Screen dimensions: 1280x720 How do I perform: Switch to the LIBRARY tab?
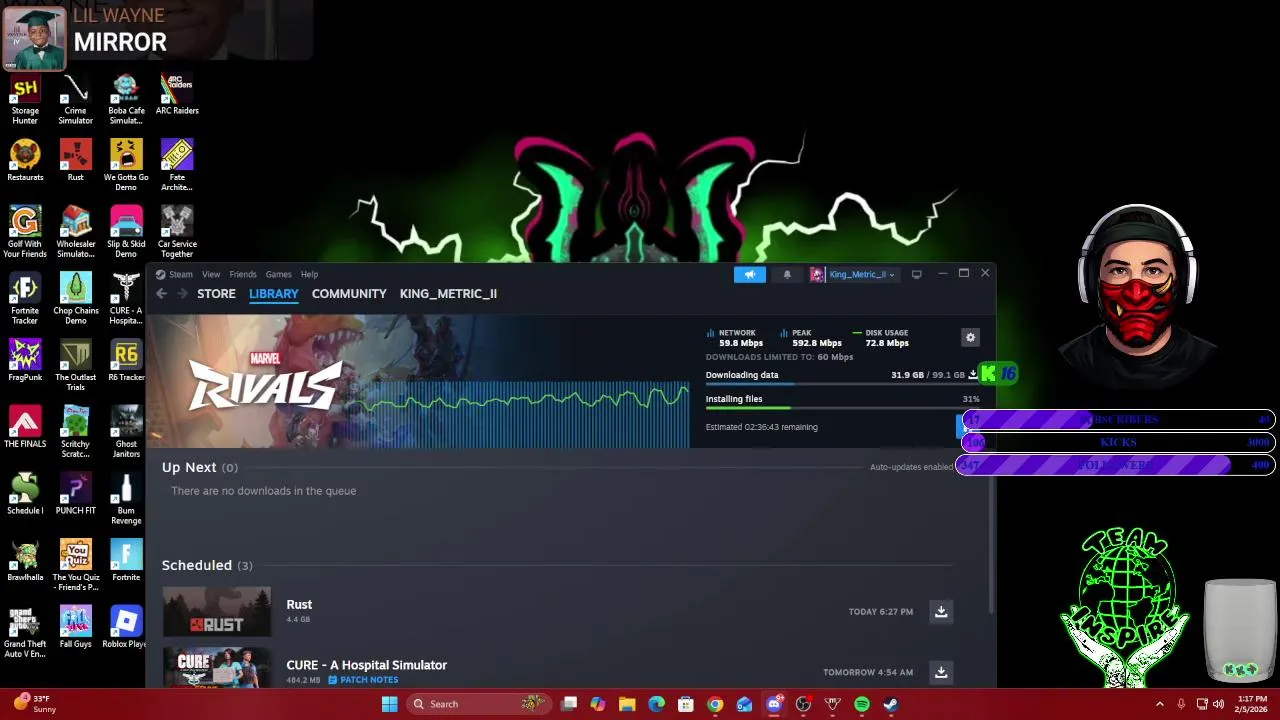[274, 294]
